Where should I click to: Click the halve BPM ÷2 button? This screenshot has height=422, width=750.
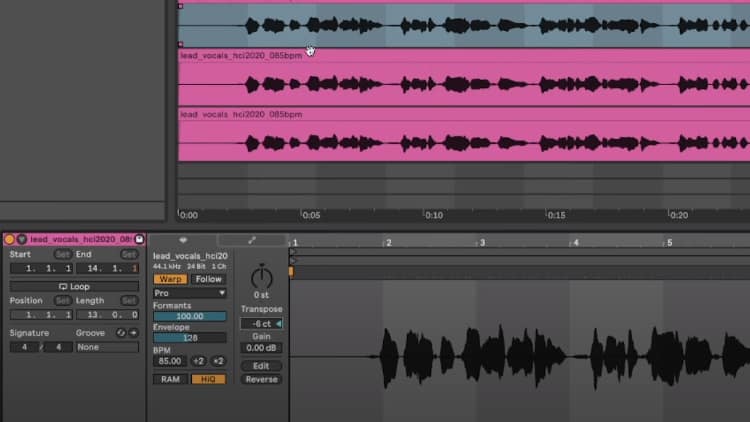click(x=198, y=361)
